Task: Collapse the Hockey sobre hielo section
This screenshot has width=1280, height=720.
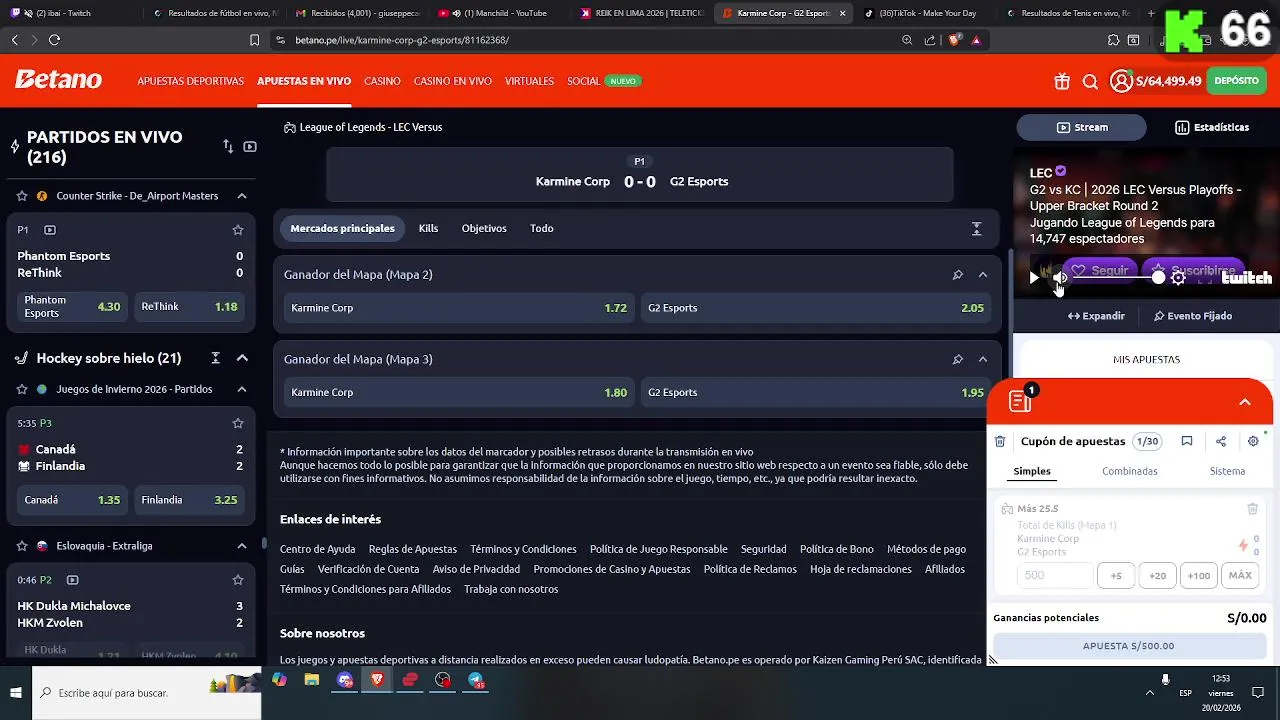Action: 242,358
